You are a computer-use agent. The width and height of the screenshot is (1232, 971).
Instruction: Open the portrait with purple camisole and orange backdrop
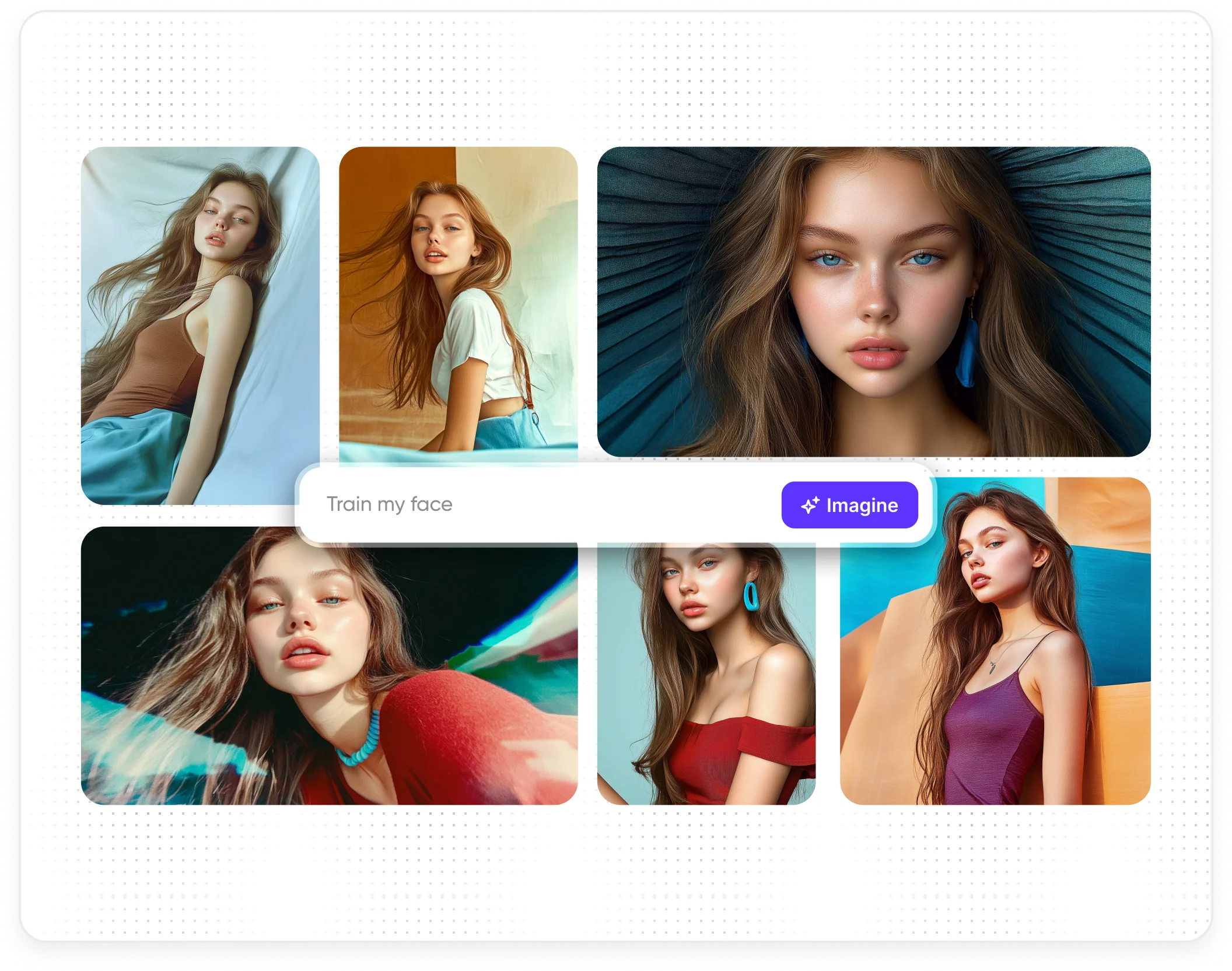tap(995, 641)
